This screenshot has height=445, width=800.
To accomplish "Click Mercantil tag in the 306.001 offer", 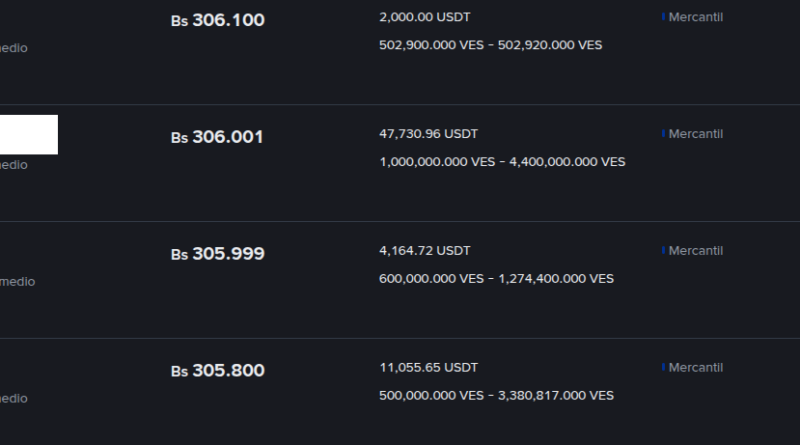I will [x=695, y=134].
